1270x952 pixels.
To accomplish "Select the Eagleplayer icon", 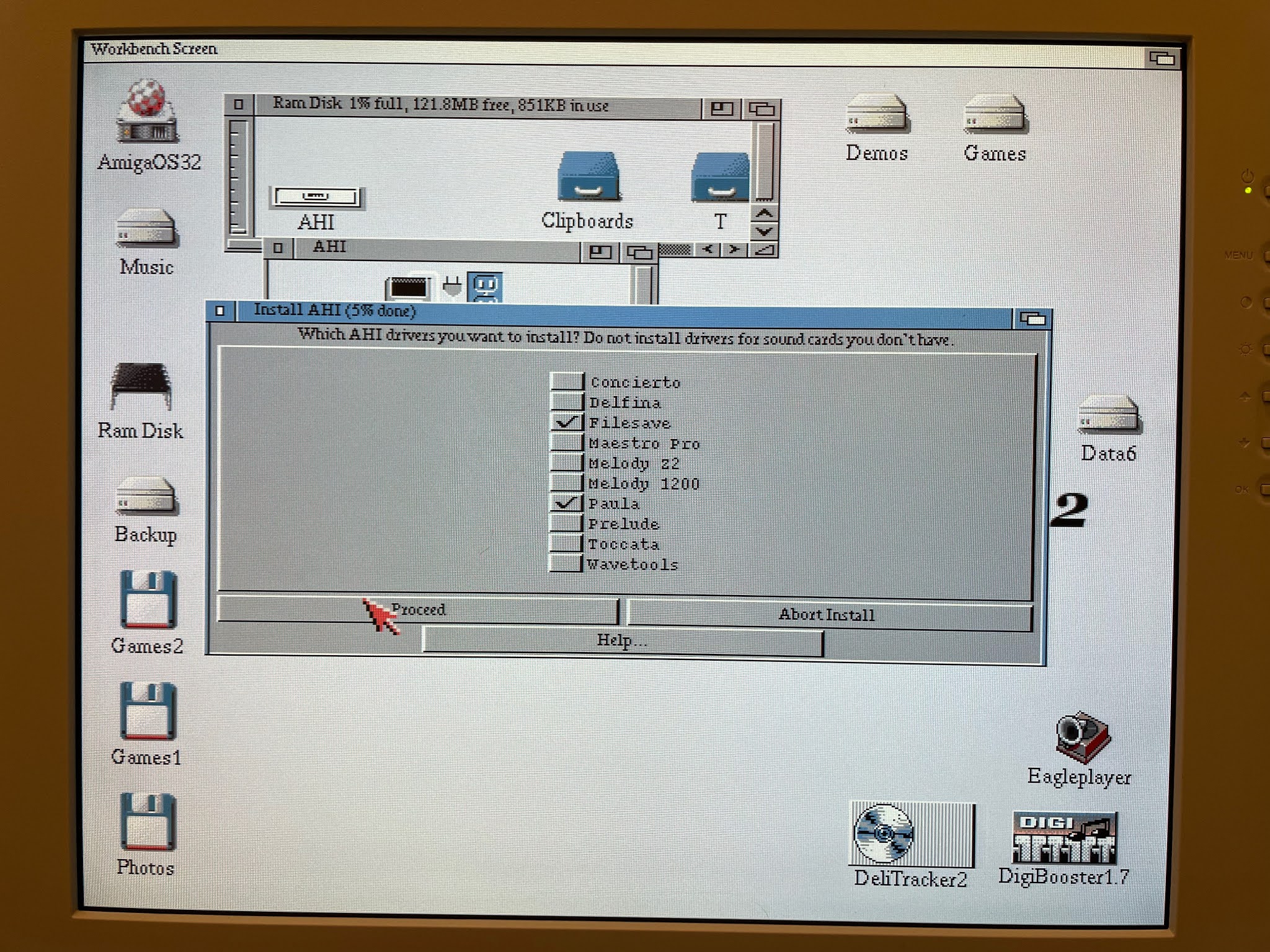I will click(1083, 737).
